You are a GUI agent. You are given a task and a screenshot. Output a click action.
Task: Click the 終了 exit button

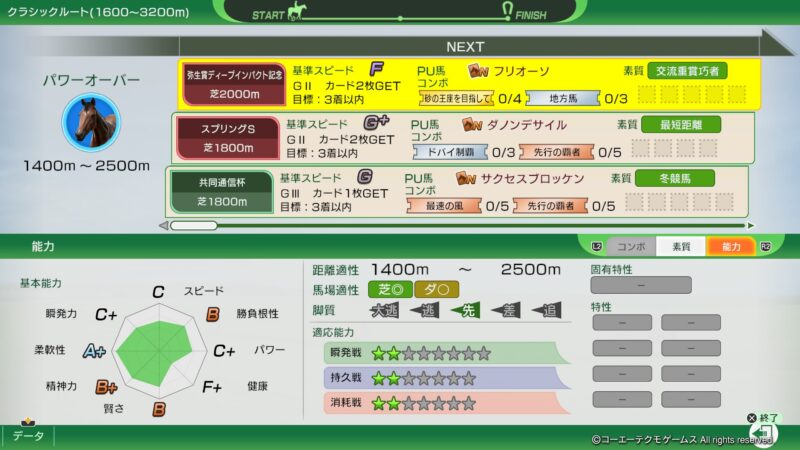pos(763,418)
